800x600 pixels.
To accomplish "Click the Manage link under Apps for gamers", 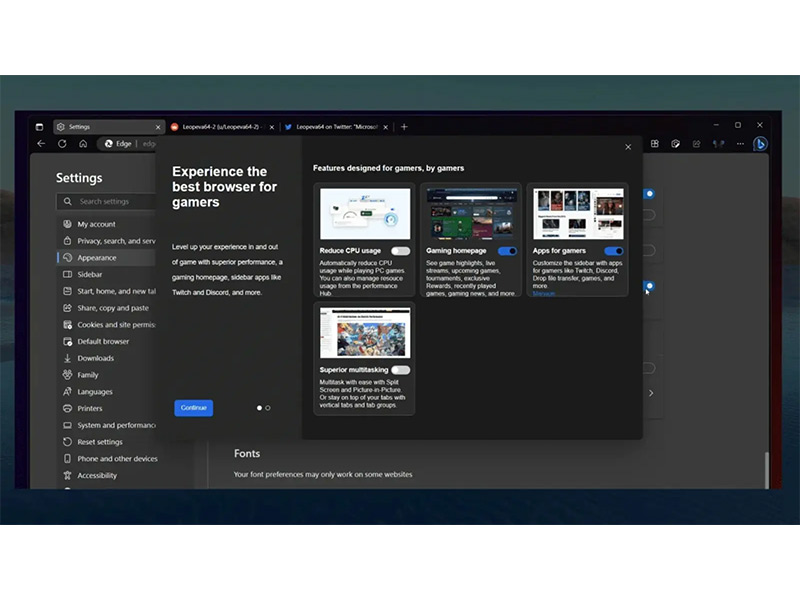I will [x=543, y=293].
